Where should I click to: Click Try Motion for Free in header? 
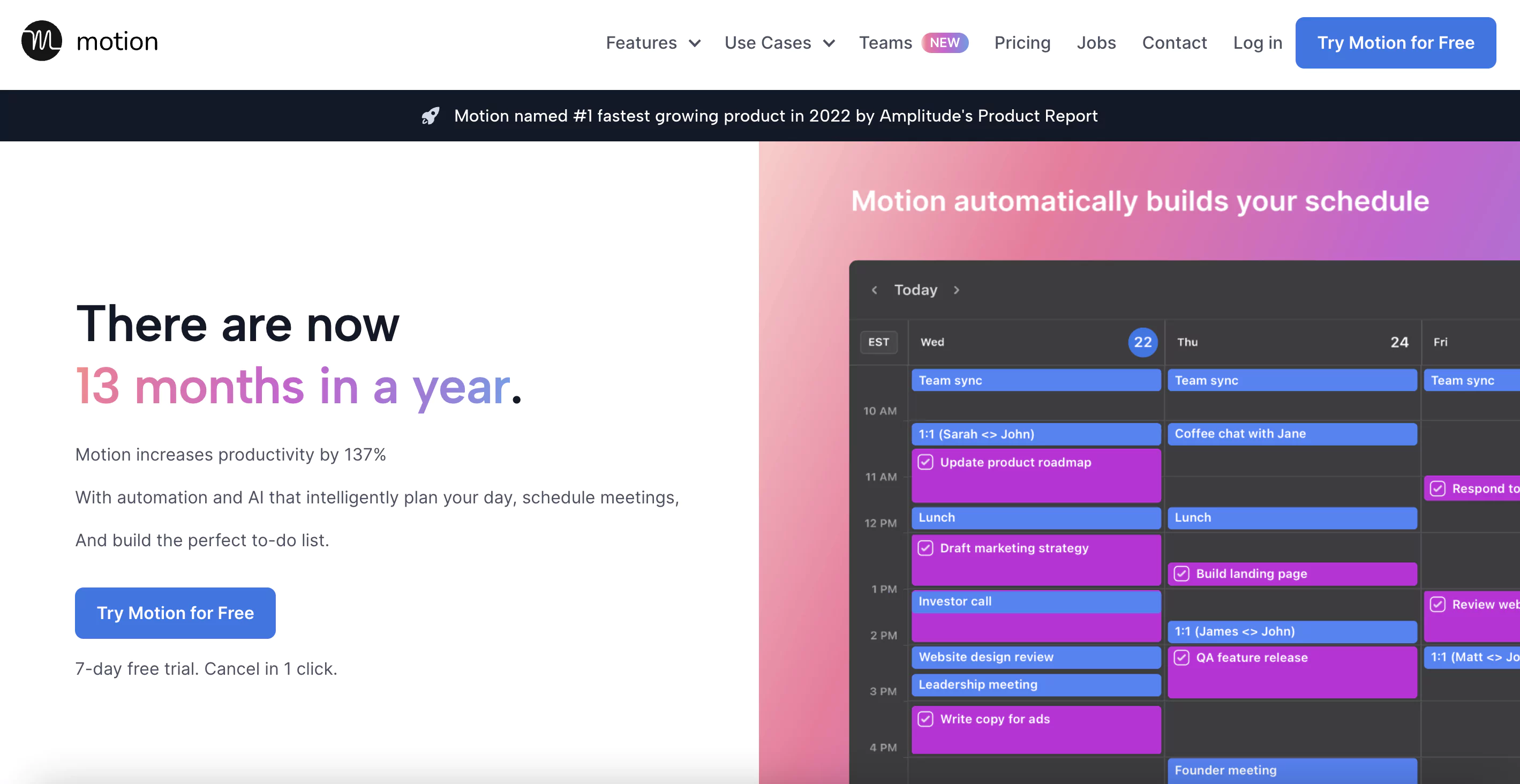[1396, 42]
